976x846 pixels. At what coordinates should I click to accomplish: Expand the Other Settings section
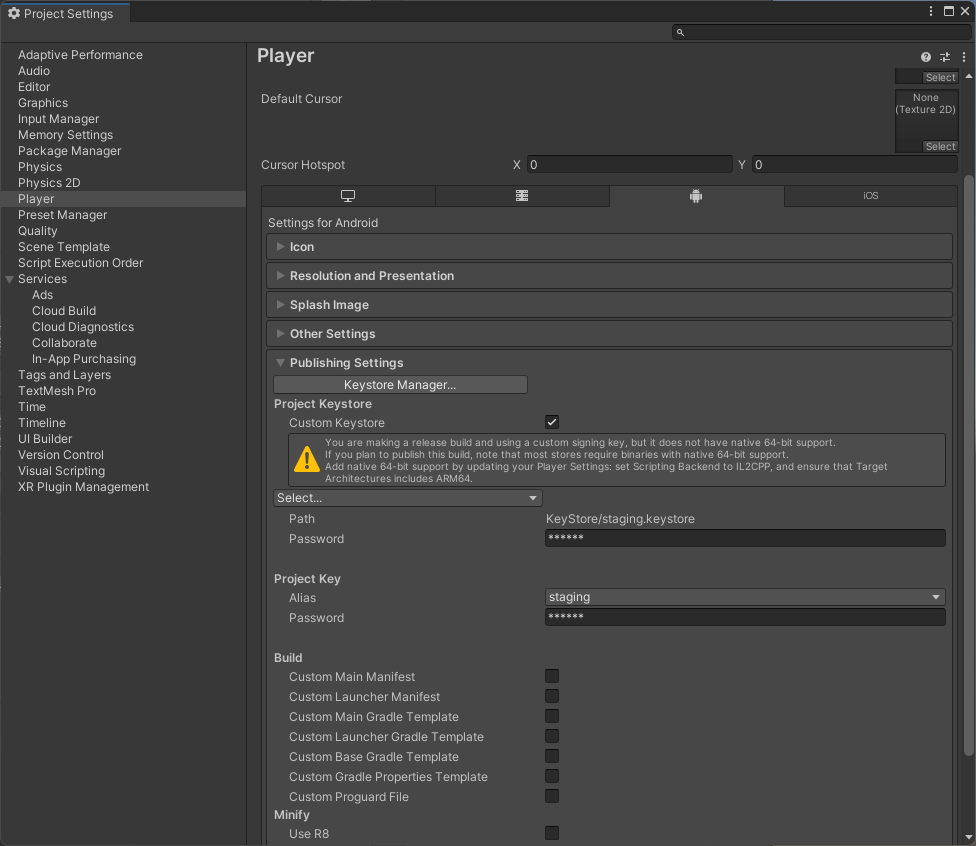tap(609, 334)
